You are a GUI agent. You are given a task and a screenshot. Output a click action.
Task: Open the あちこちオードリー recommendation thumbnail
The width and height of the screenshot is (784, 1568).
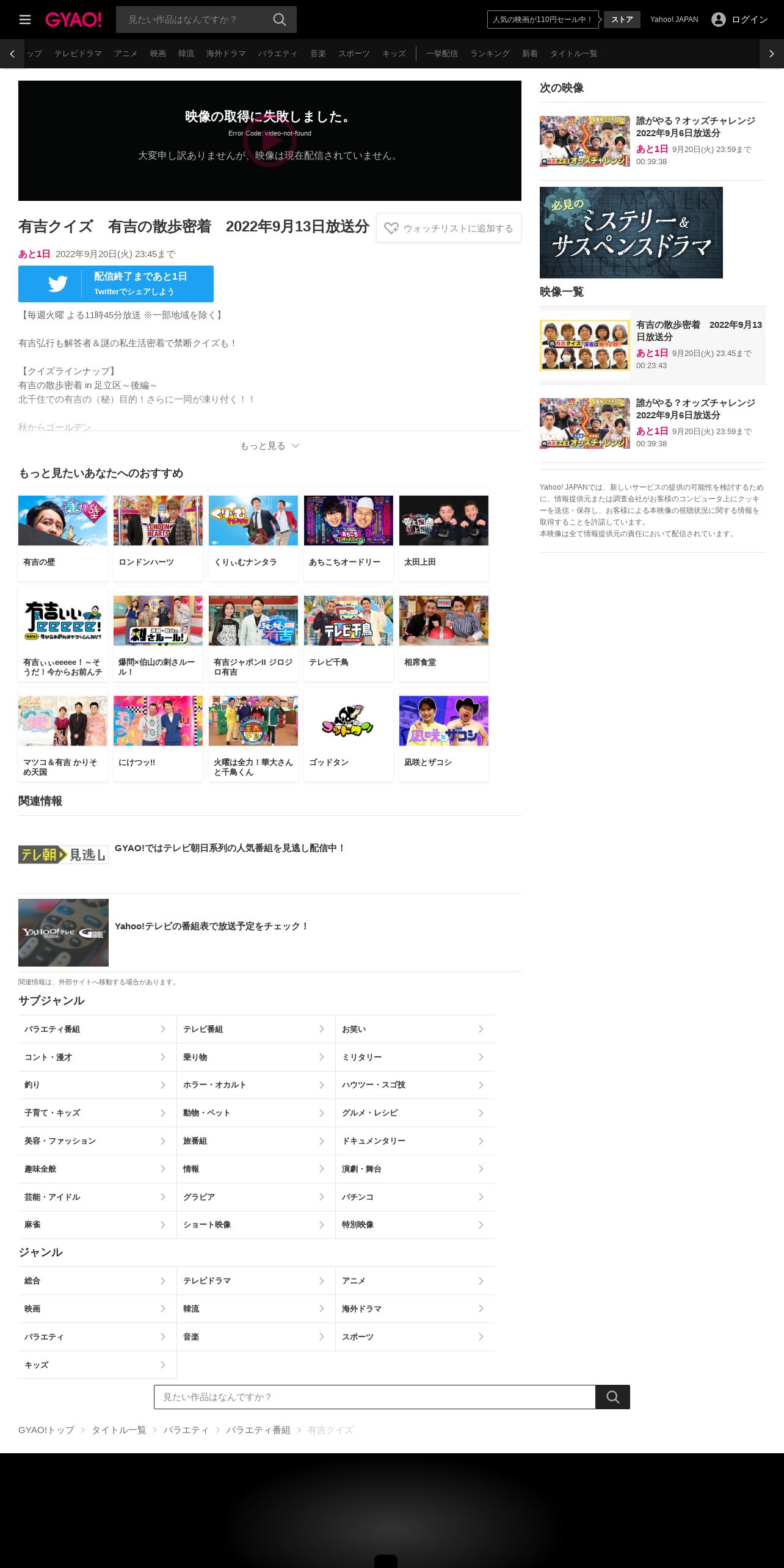(349, 520)
